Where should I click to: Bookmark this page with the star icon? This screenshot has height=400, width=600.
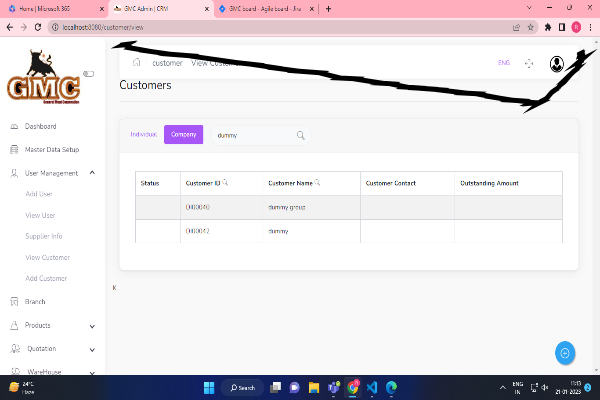coord(530,27)
